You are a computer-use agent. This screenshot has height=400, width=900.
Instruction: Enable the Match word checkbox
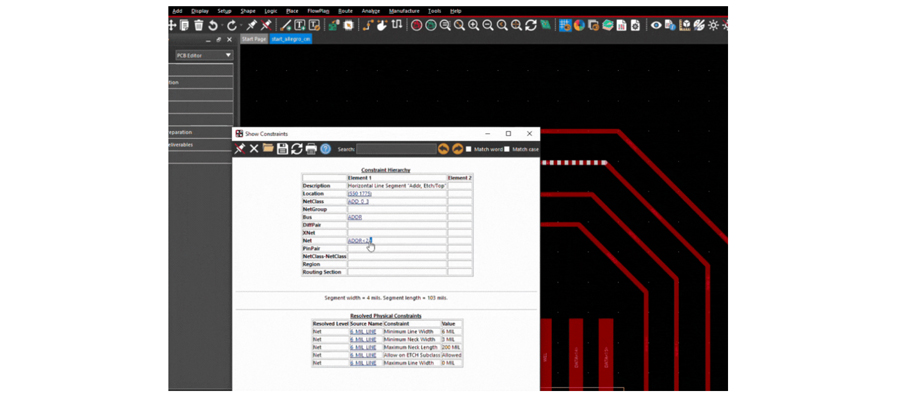coord(469,149)
